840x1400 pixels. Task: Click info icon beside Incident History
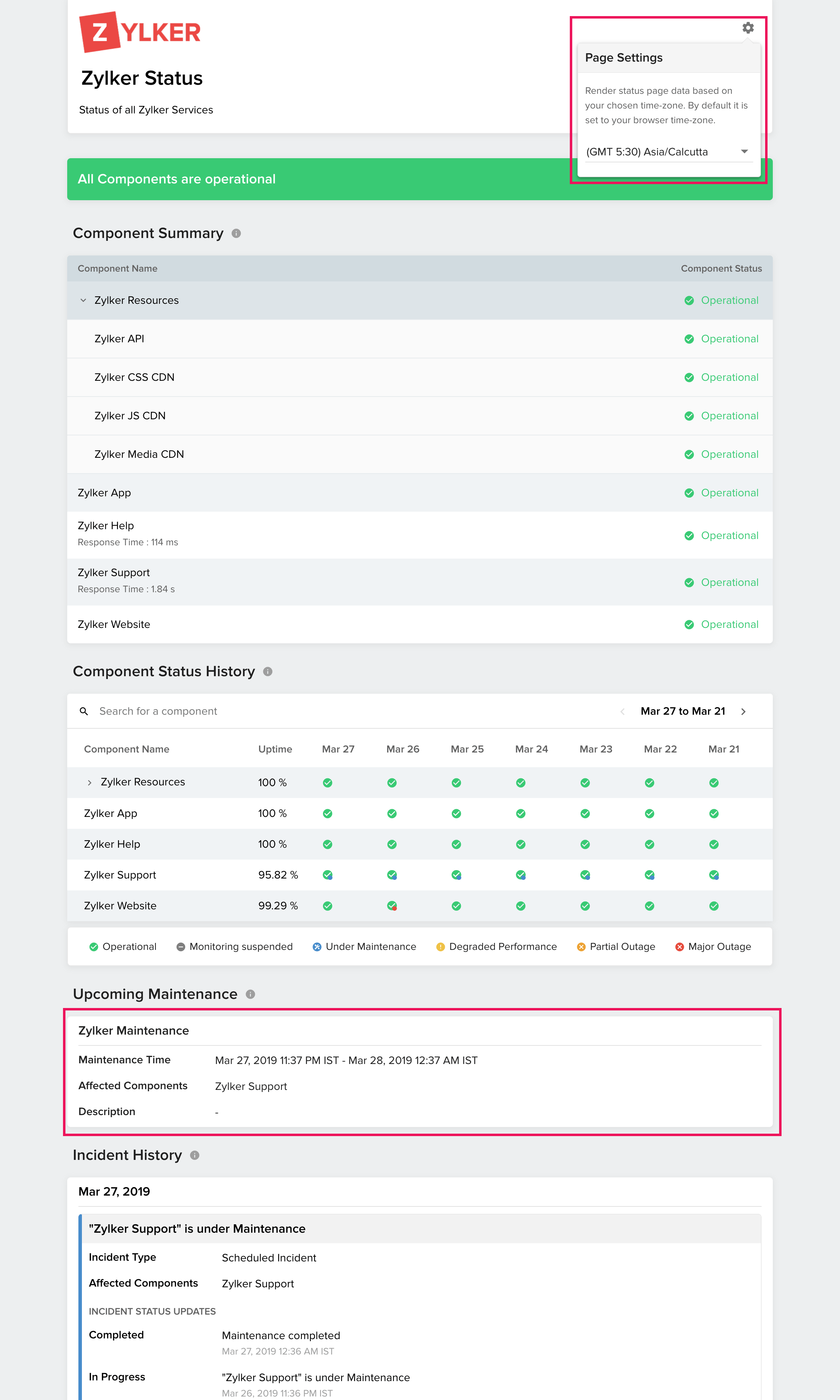195,1155
